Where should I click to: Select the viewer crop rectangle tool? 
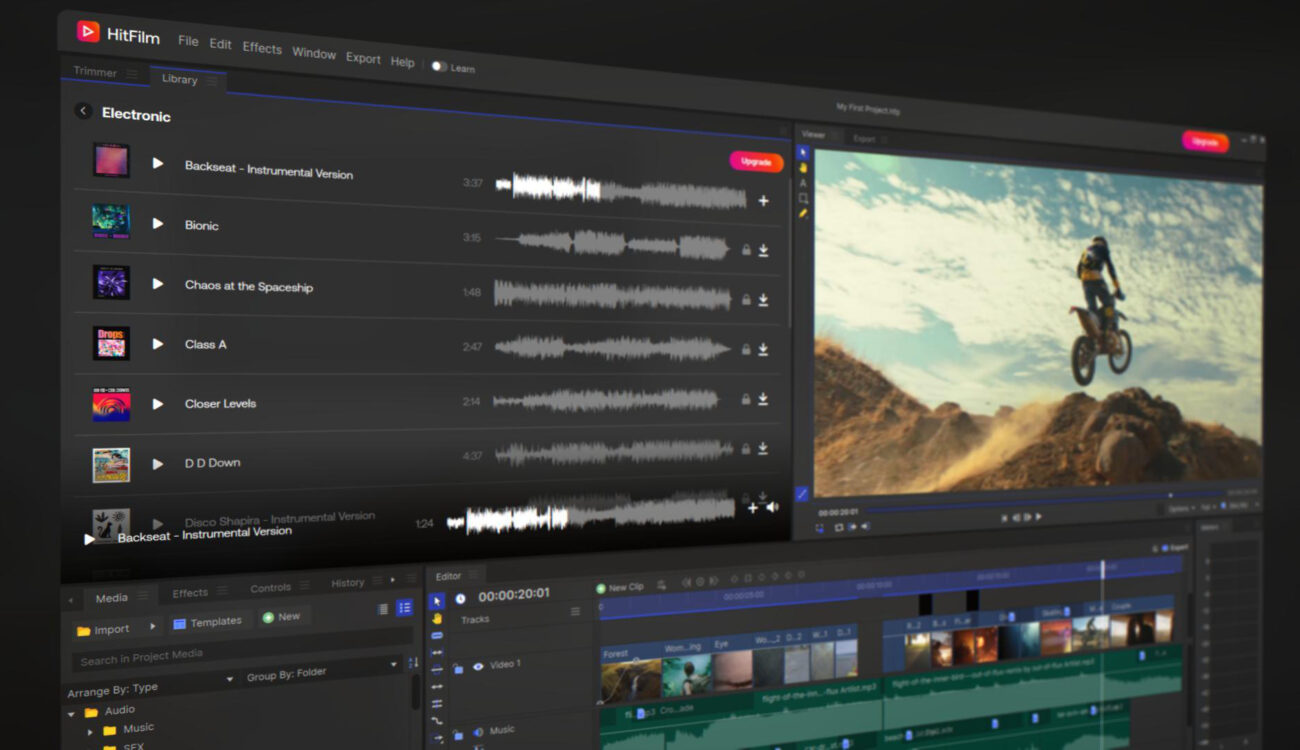pyautogui.click(x=802, y=198)
